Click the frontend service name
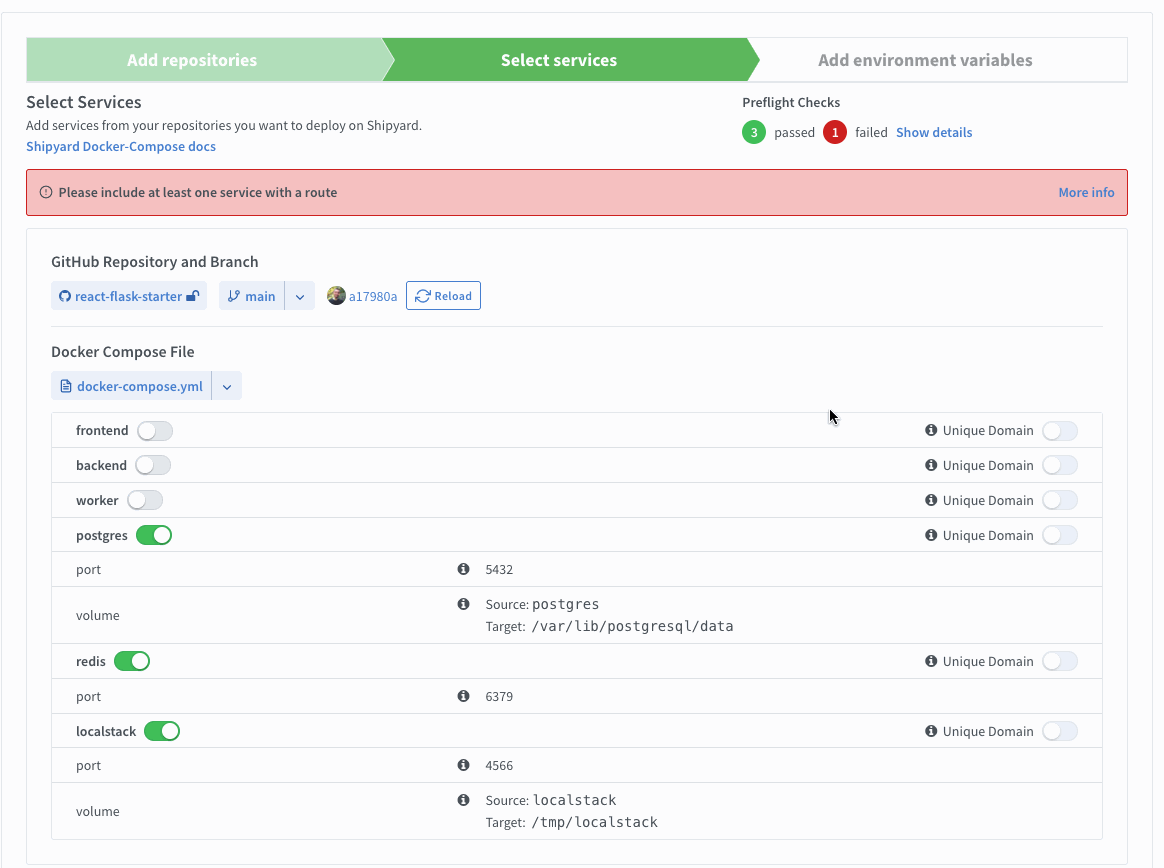This screenshot has height=868, width=1164. (x=102, y=431)
